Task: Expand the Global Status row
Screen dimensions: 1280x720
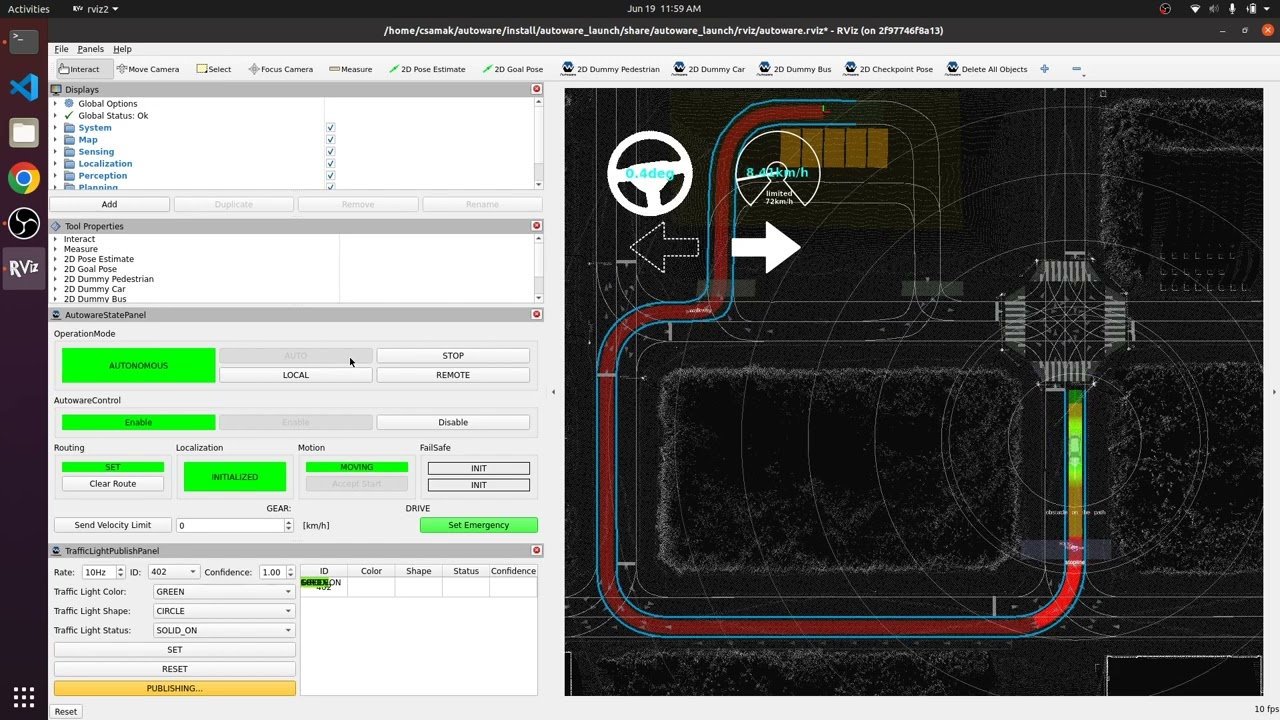Action: pos(56,115)
